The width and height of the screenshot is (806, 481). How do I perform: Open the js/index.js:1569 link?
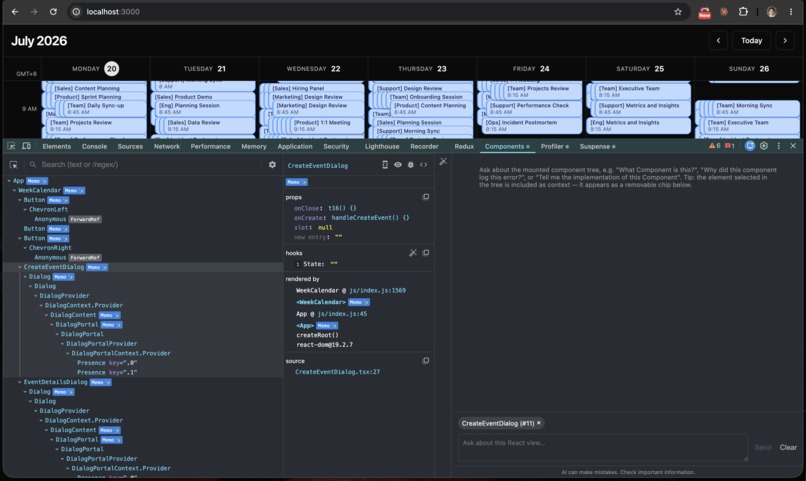(x=377, y=291)
